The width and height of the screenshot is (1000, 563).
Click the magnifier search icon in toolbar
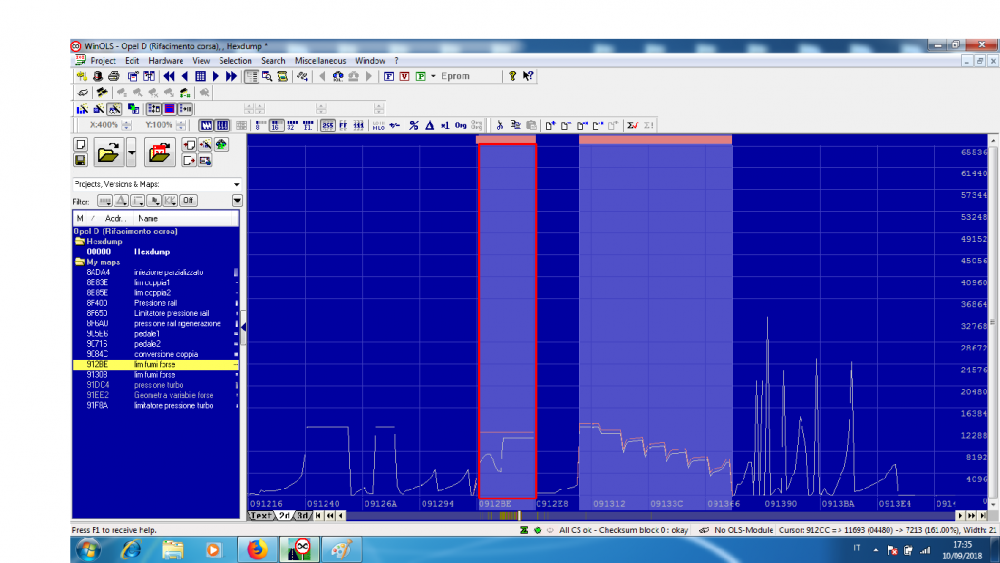pos(267,76)
